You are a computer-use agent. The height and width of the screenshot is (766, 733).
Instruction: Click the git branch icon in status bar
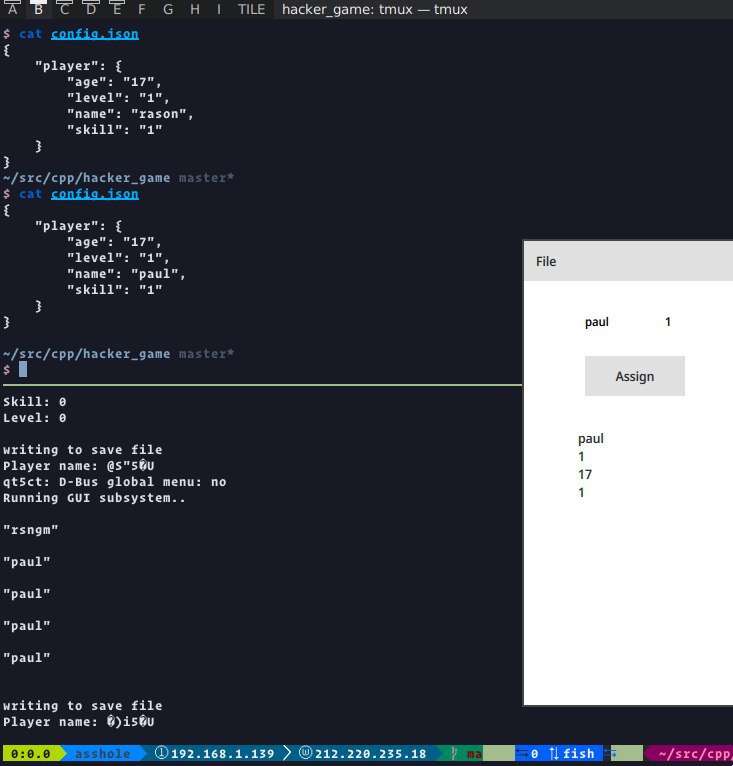point(454,753)
